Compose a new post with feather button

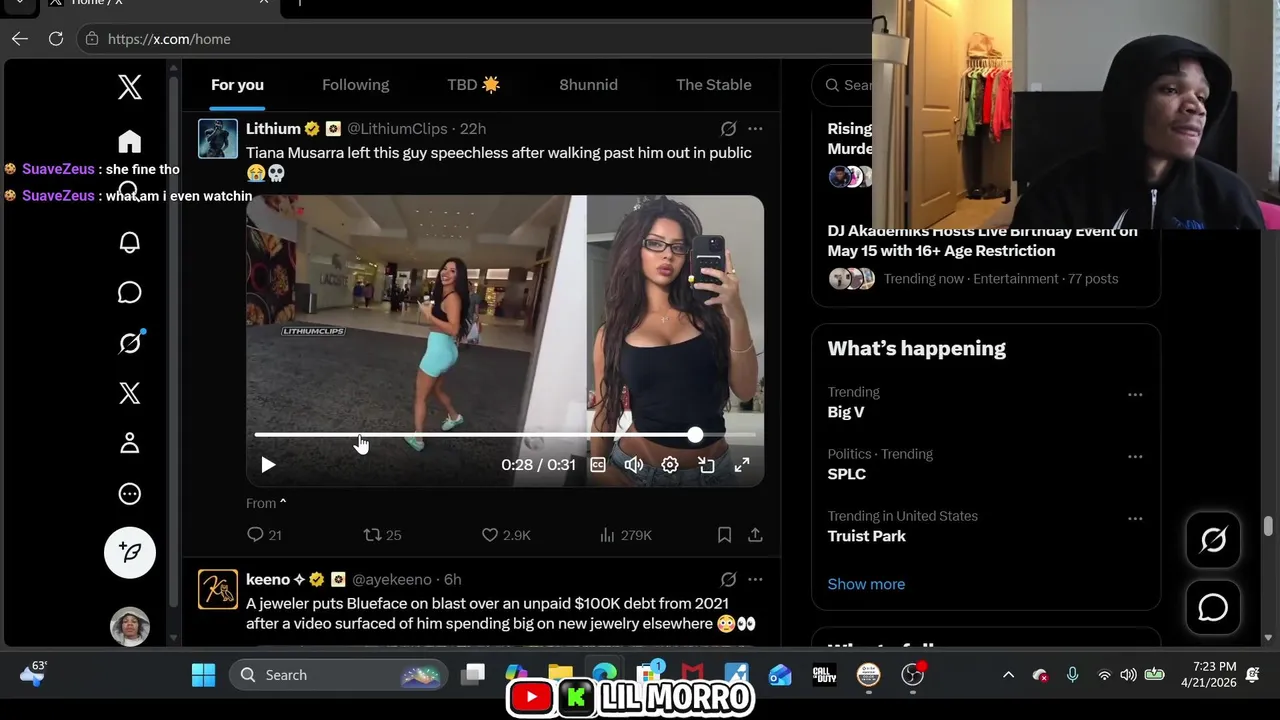coord(130,552)
